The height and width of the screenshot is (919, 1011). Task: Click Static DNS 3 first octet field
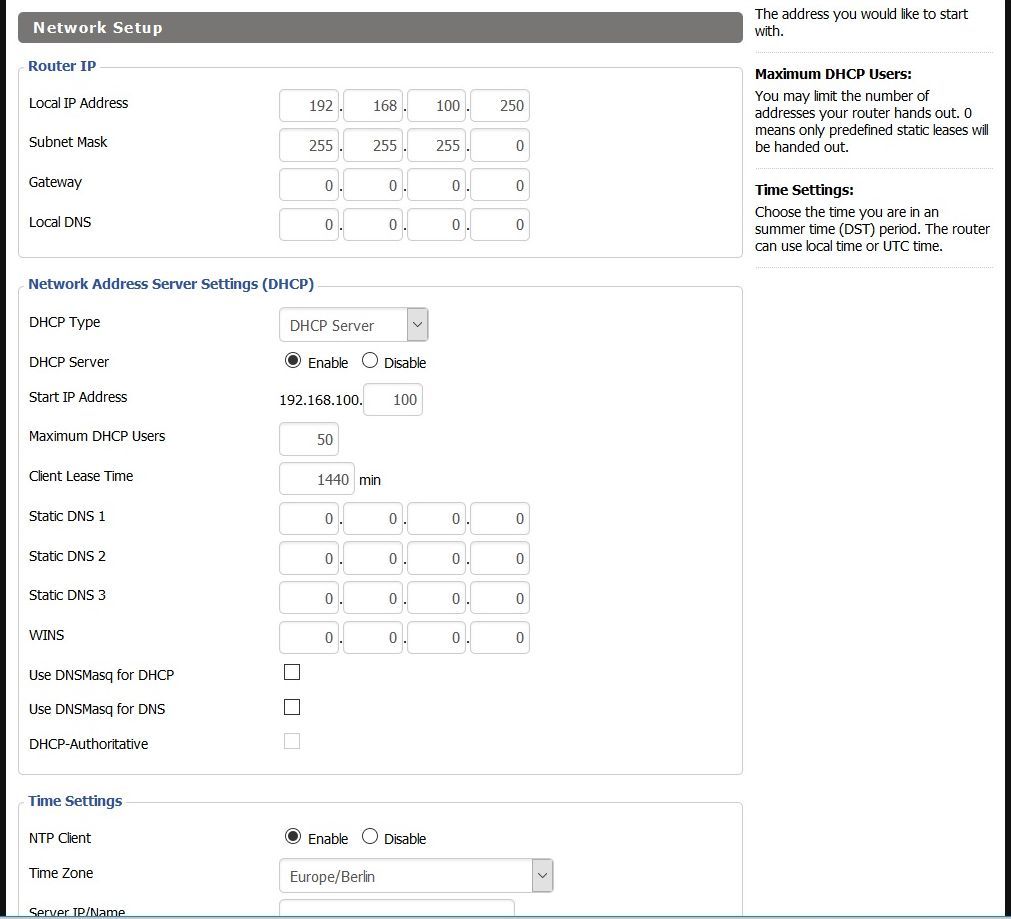pos(309,598)
